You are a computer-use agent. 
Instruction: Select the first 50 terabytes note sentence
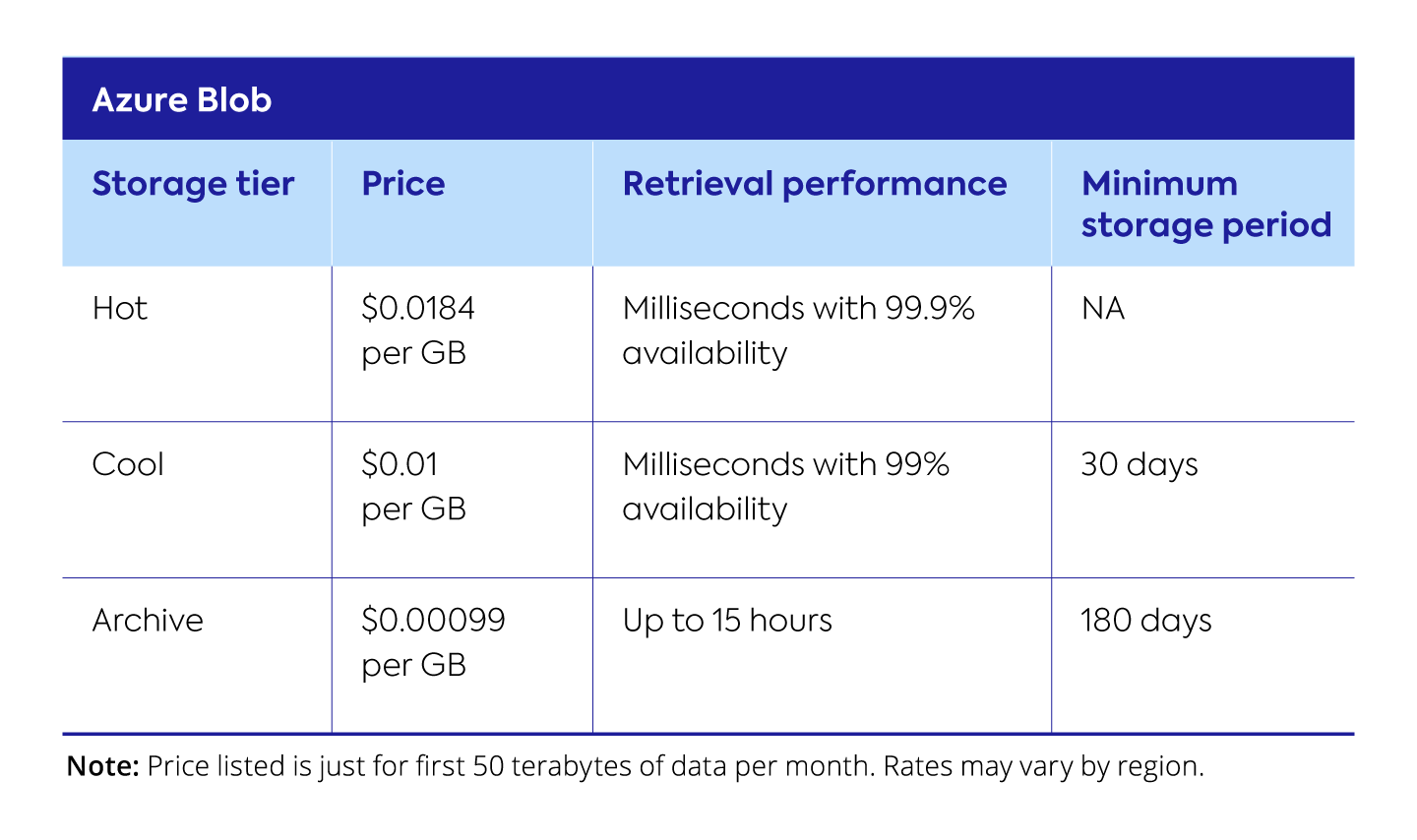coord(510,766)
